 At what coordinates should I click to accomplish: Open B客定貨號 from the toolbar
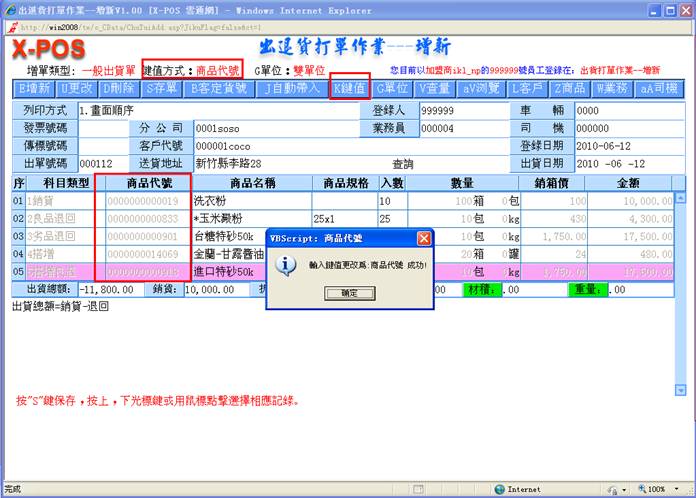coord(219,88)
